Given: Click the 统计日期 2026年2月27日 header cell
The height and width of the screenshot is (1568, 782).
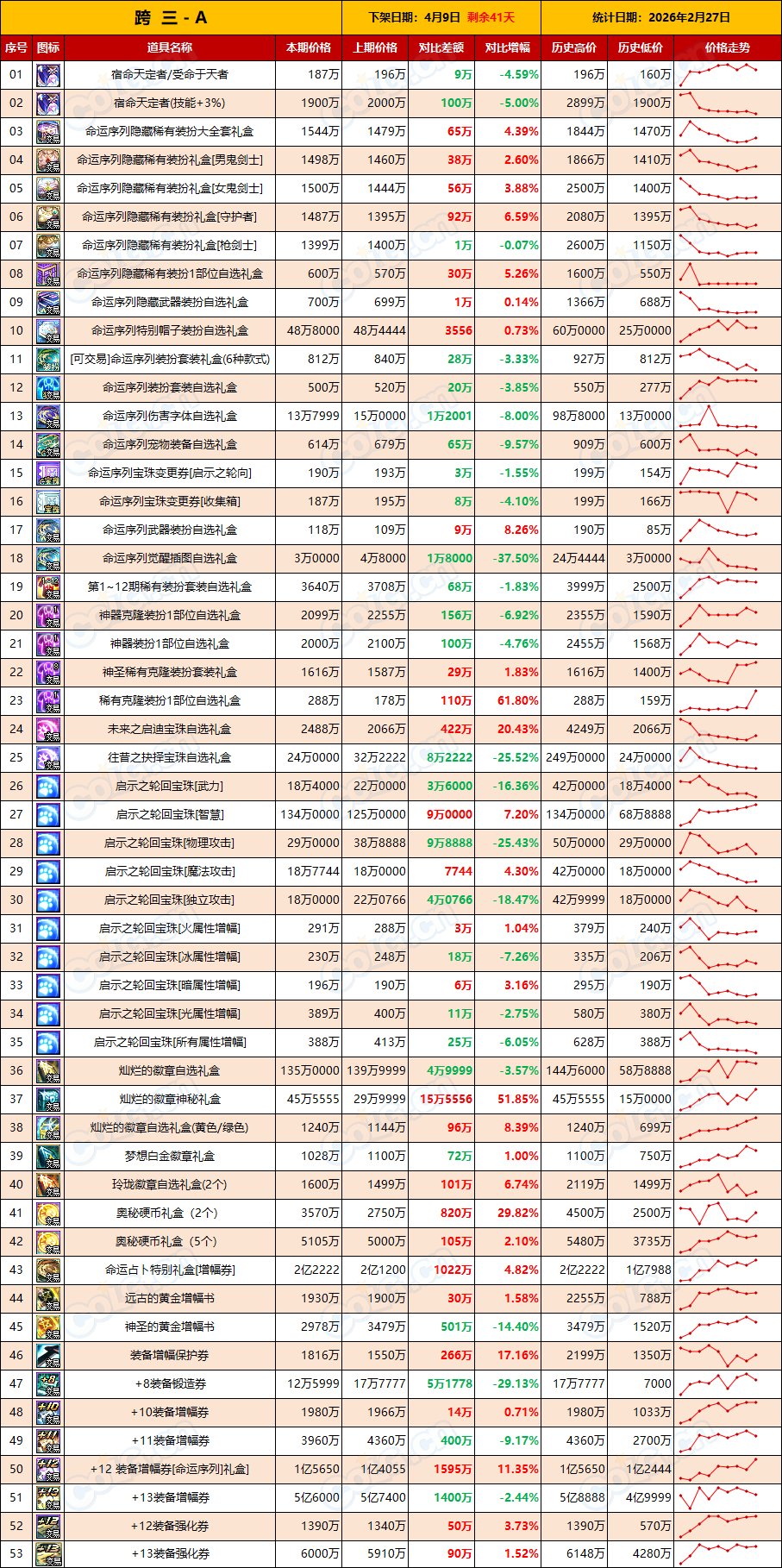Looking at the screenshot, I should (x=661, y=17).
